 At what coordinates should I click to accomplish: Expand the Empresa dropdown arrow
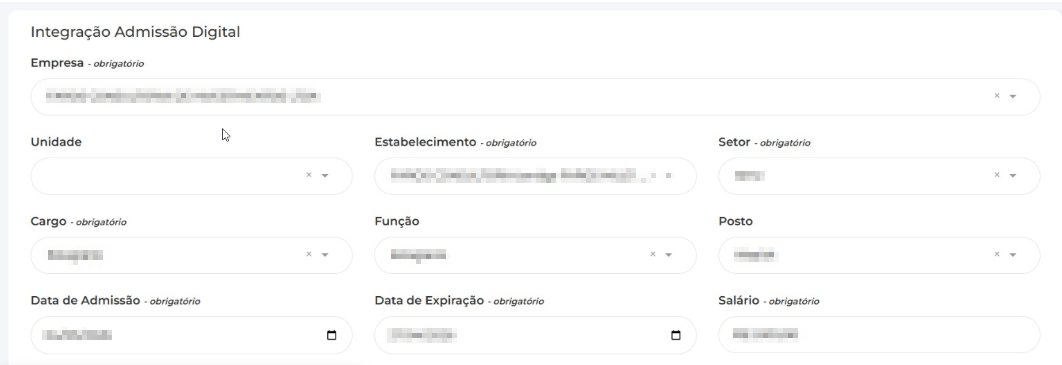pos(1013,97)
